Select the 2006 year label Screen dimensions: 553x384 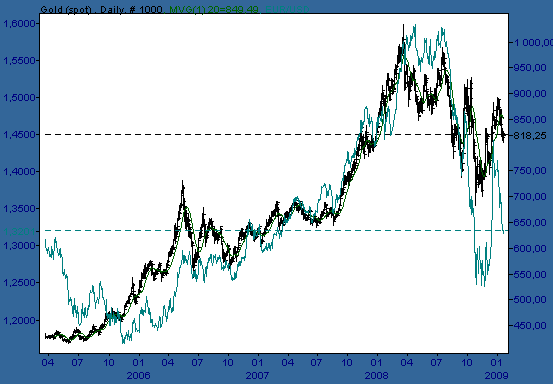click(x=138, y=375)
